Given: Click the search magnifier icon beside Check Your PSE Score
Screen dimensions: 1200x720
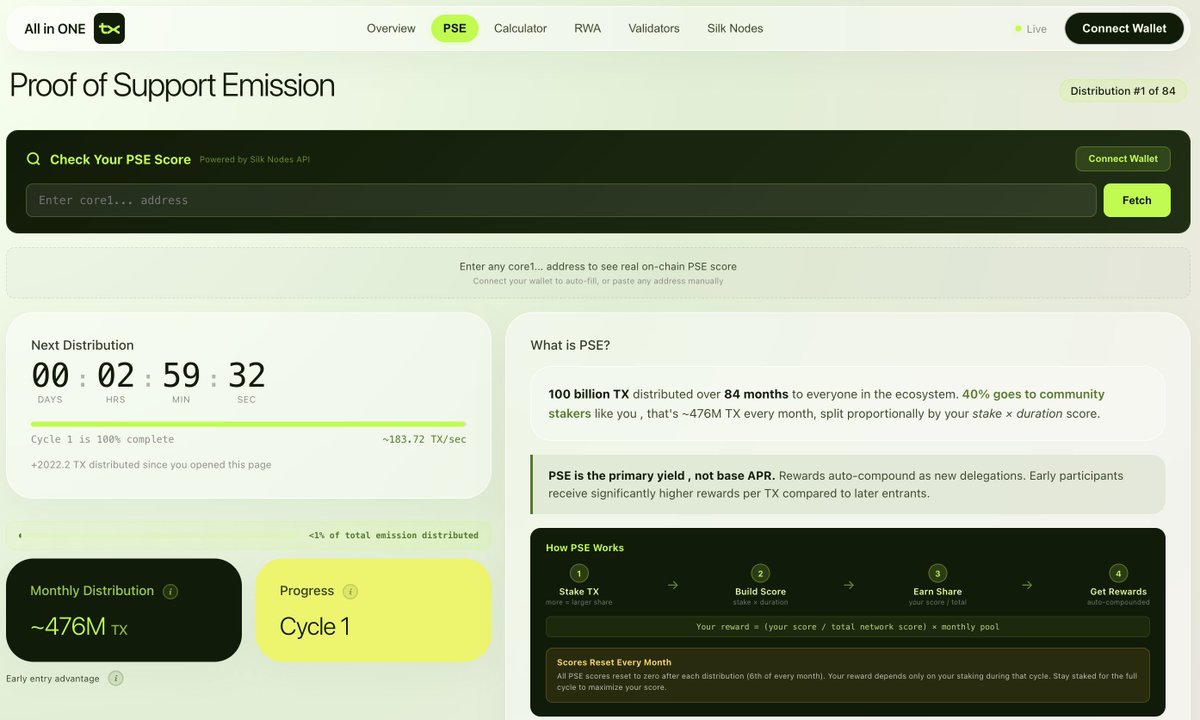Looking at the screenshot, I should pos(34,159).
